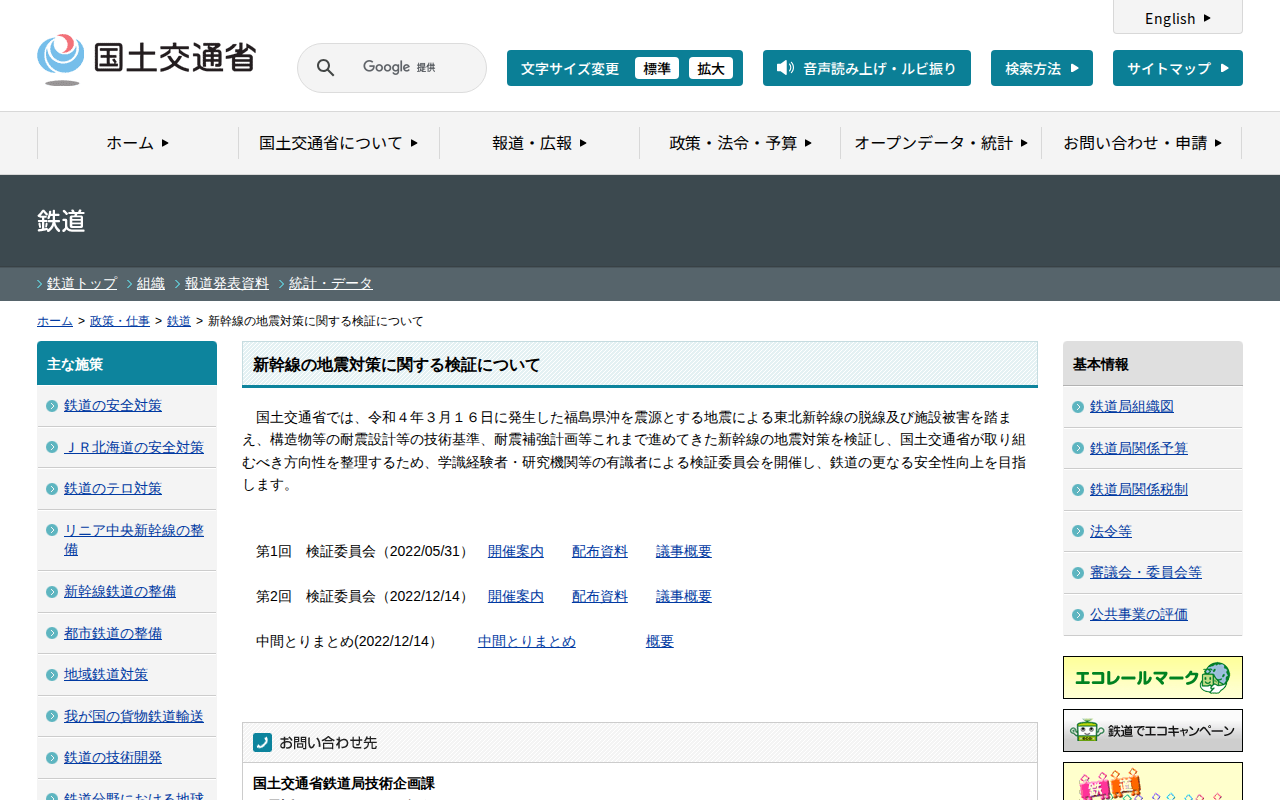
Task: Open 配布資料 for the 第1回 検証委員会
Action: click(x=599, y=551)
